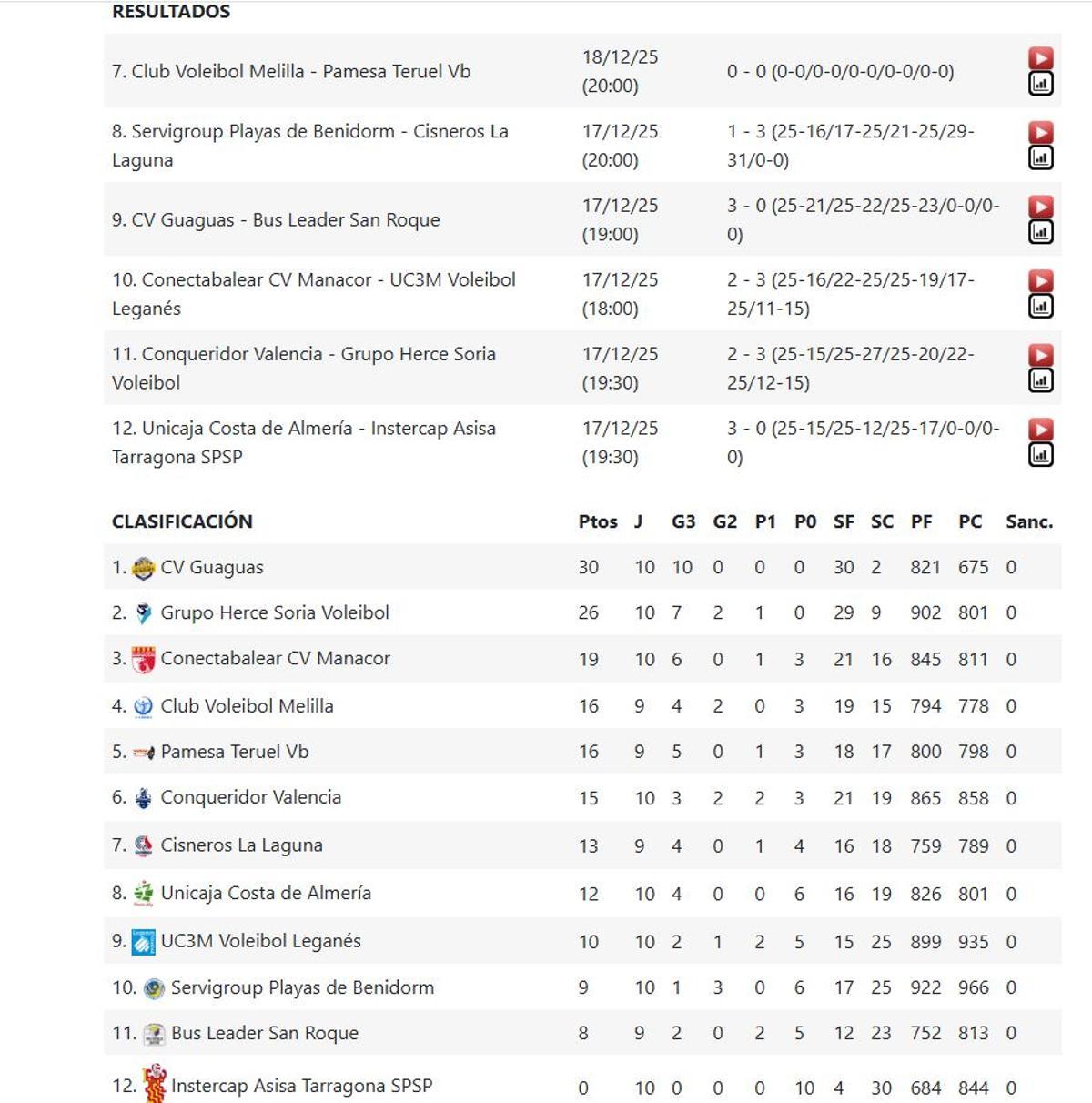The width and height of the screenshot is (1092, 1103).
Task: Open the Club Voleibol Melilla team page
Action: click(x=246, y=704)
